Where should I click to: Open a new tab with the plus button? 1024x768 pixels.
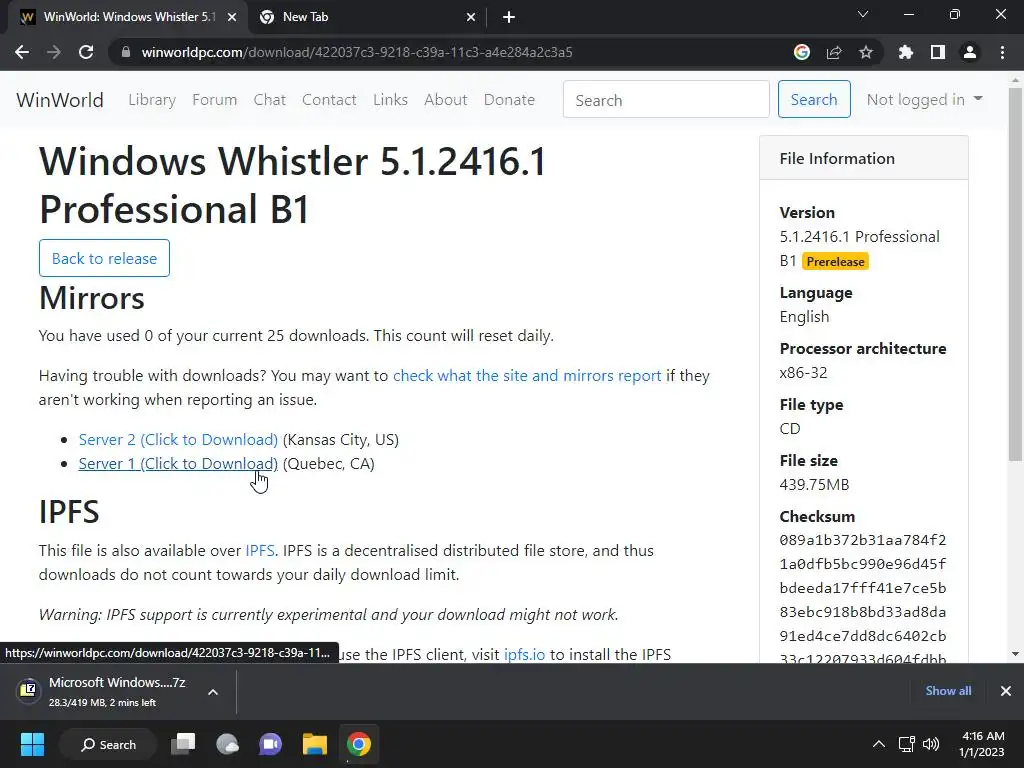click(509, 17)
